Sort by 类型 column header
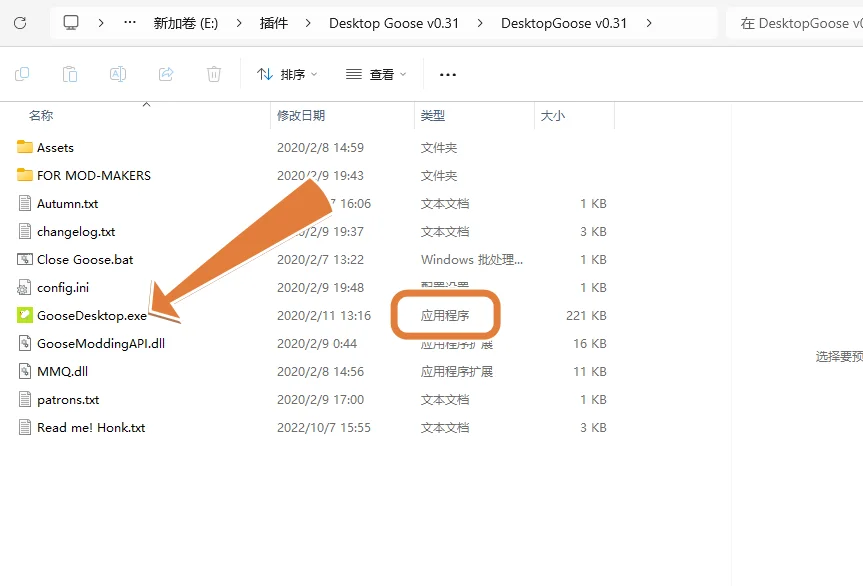Viewport: 863px width, 586px height. 433,116
